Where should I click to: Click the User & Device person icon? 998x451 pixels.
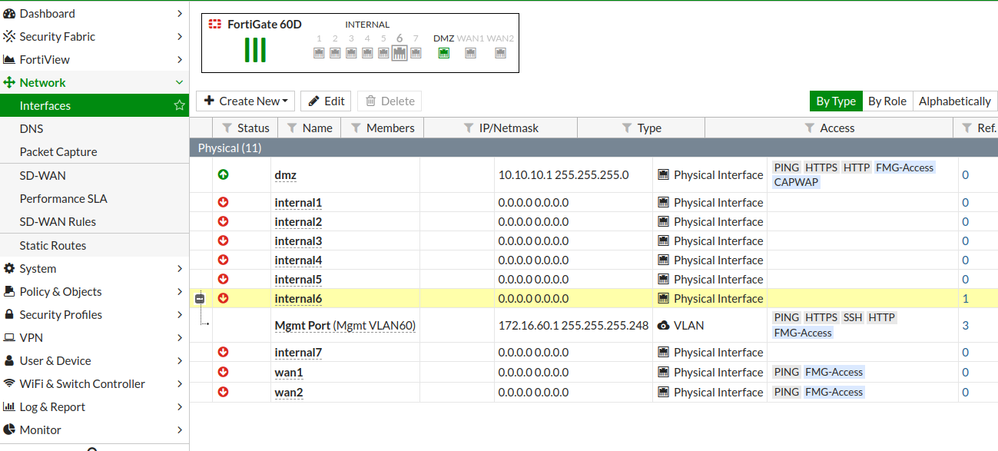coord(9,361)
